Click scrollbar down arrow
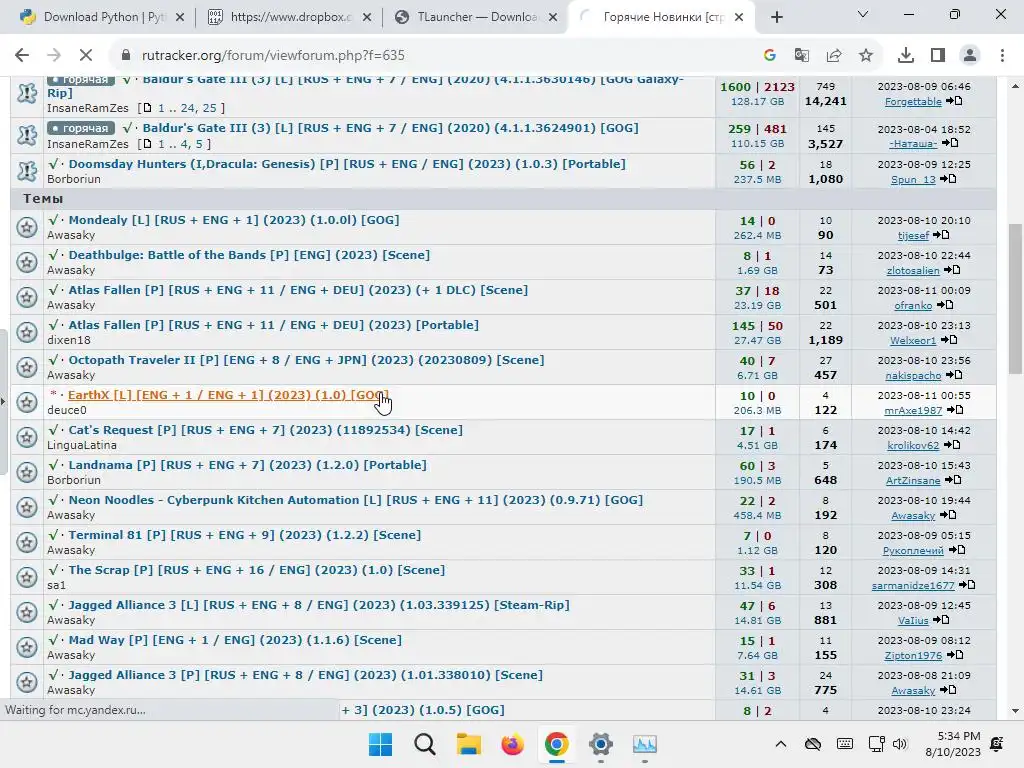This screenshot has height=768, width=1024. (x=1015, y=711)
